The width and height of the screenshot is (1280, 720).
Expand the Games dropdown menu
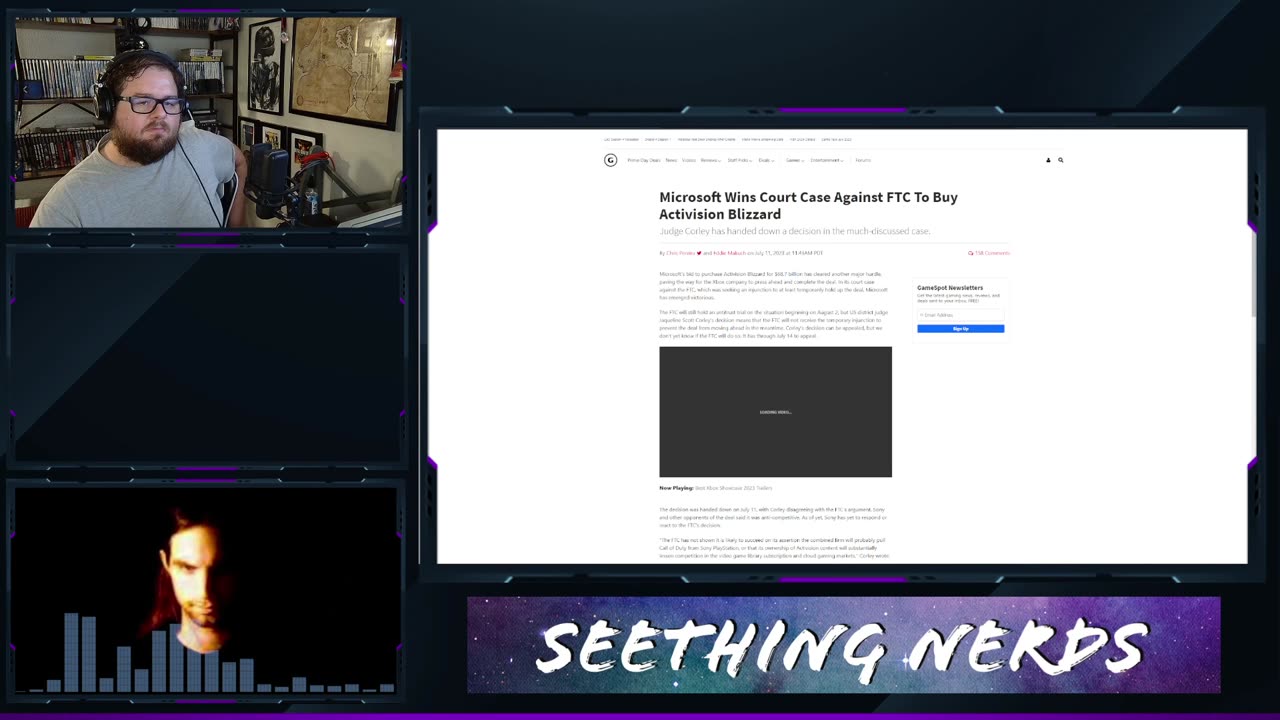[x=795, y=160]
